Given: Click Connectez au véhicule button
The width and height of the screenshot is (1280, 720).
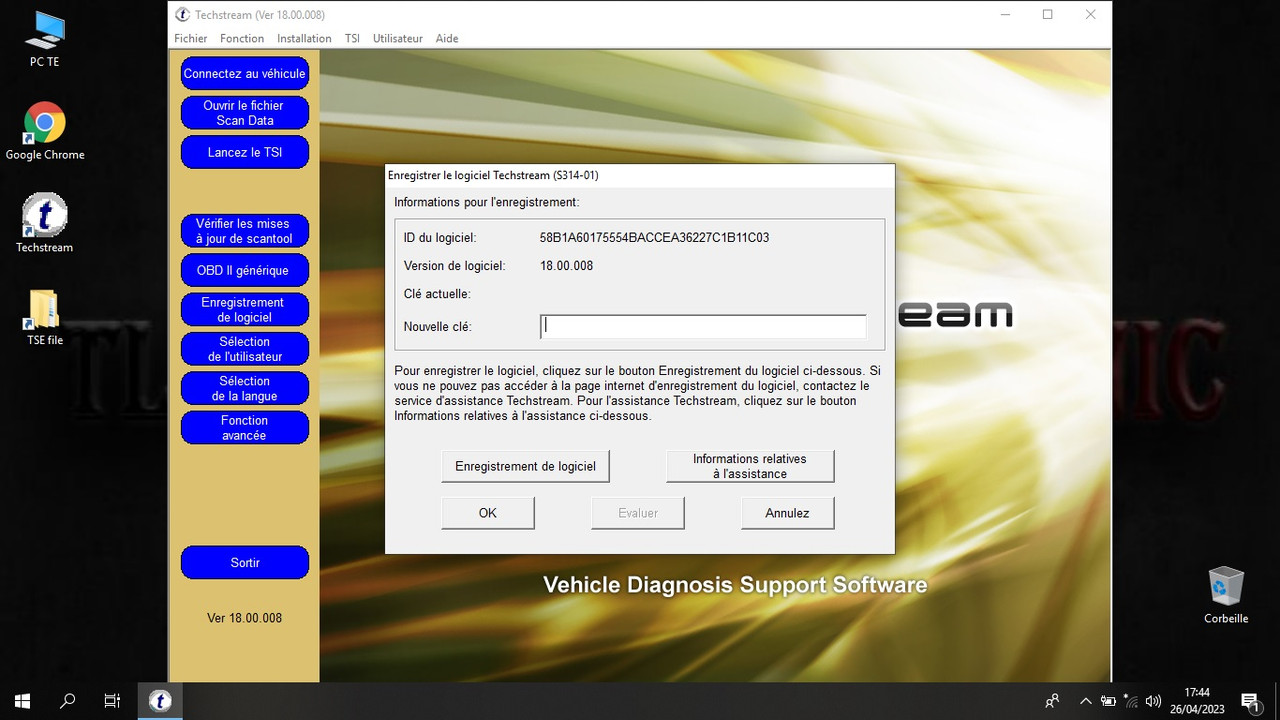Looking at the screenshot, I should click(245, 74).
